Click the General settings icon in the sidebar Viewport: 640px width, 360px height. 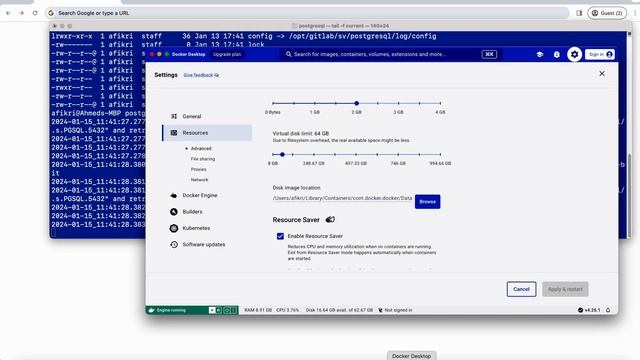[174, 116]
